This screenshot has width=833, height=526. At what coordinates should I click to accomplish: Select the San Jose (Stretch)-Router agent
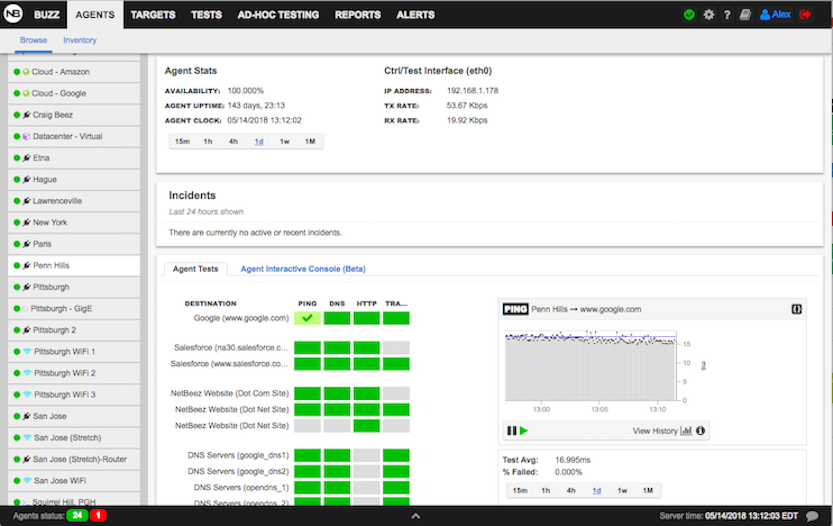click(x=74, y=460)
